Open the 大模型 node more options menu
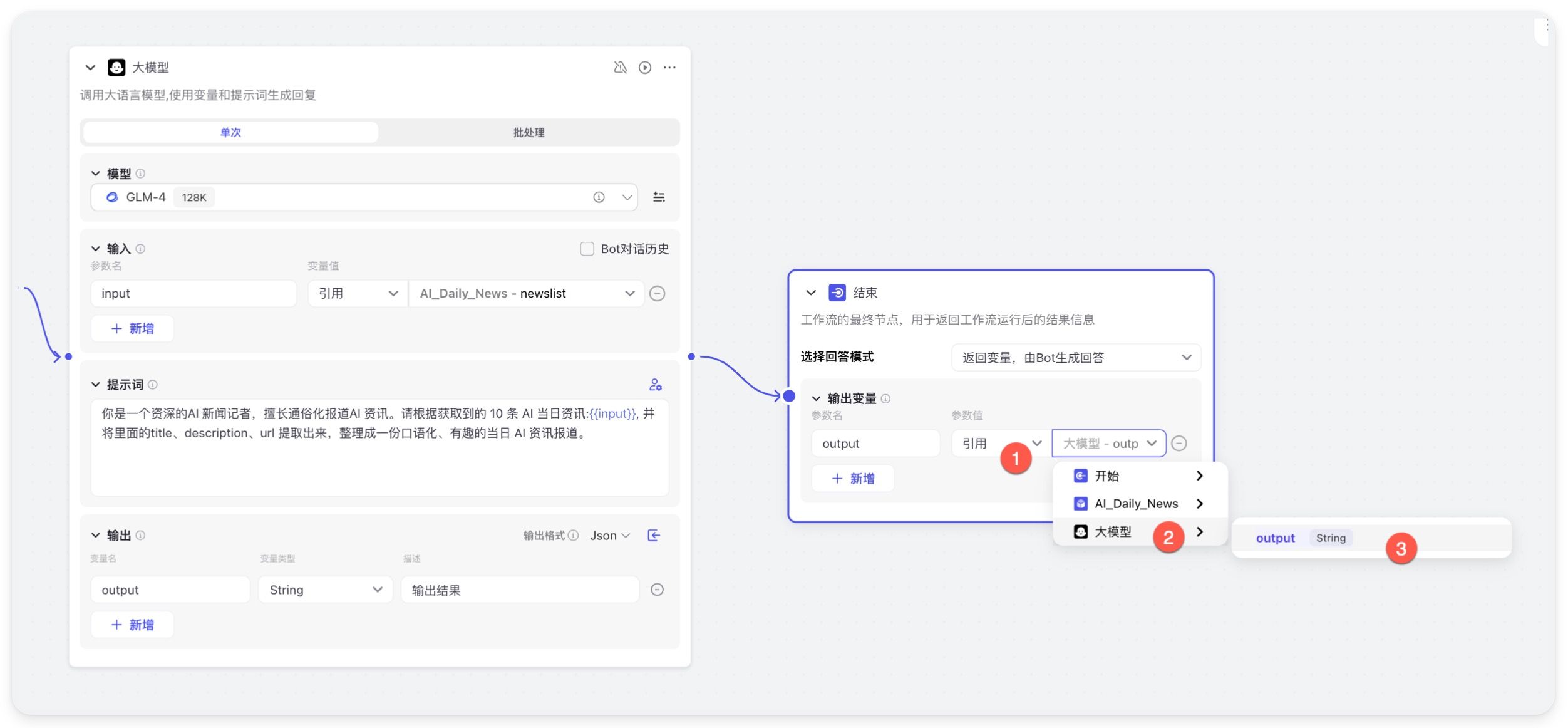The height and width of the screenshot is (728, 1568). (x=669, y=68)
